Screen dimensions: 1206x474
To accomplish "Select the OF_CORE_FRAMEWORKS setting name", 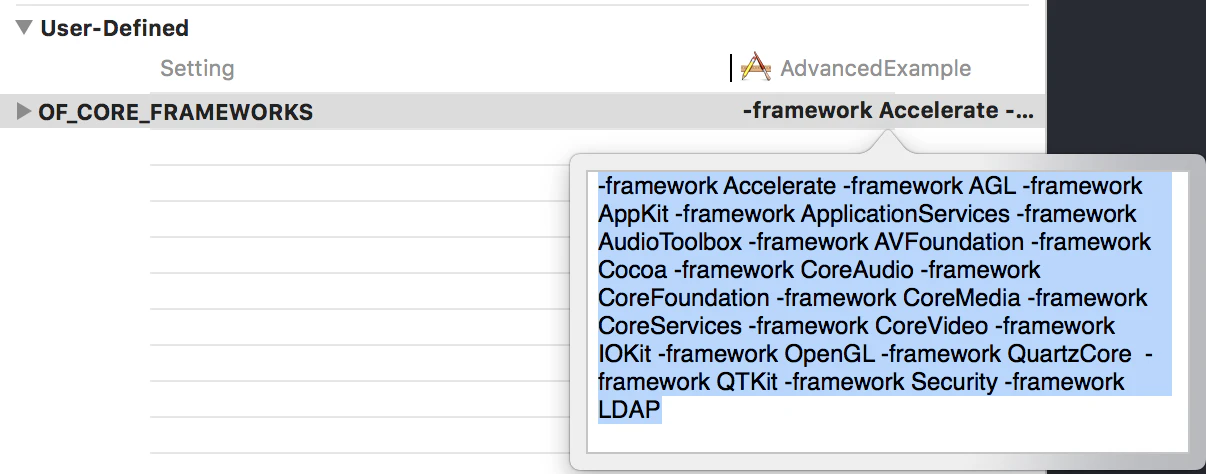I will [176, 112].
